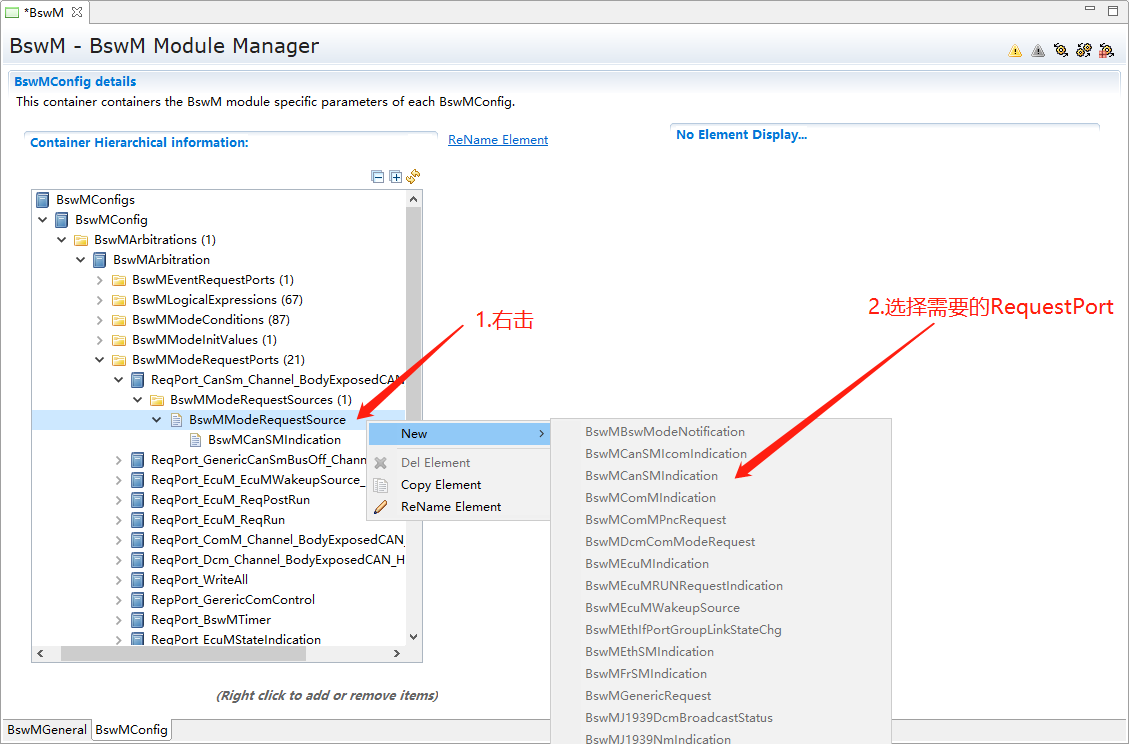Image resolution: width=1129 pixels, height=744 pixels.
Task: Click the tree's vertical scroll down arrow
Action: pos(414,635)
